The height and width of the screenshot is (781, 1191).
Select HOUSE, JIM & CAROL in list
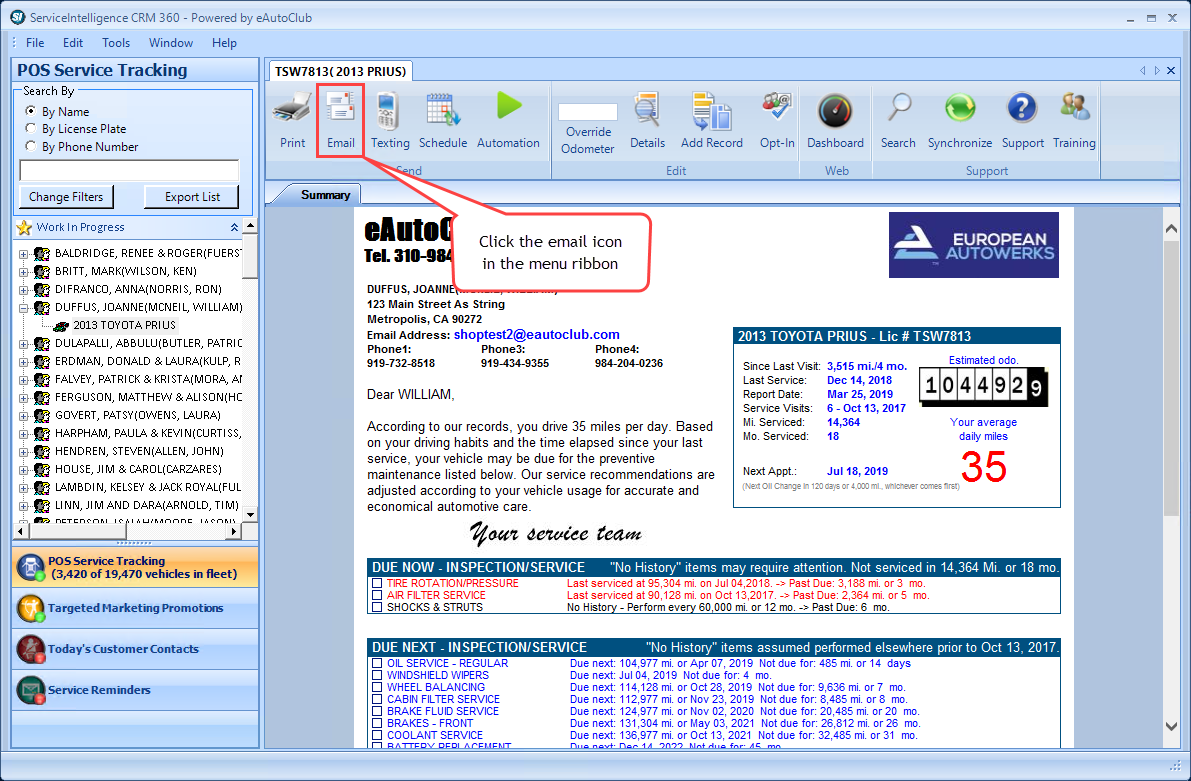pyautogui.click(x=138, y=470)
